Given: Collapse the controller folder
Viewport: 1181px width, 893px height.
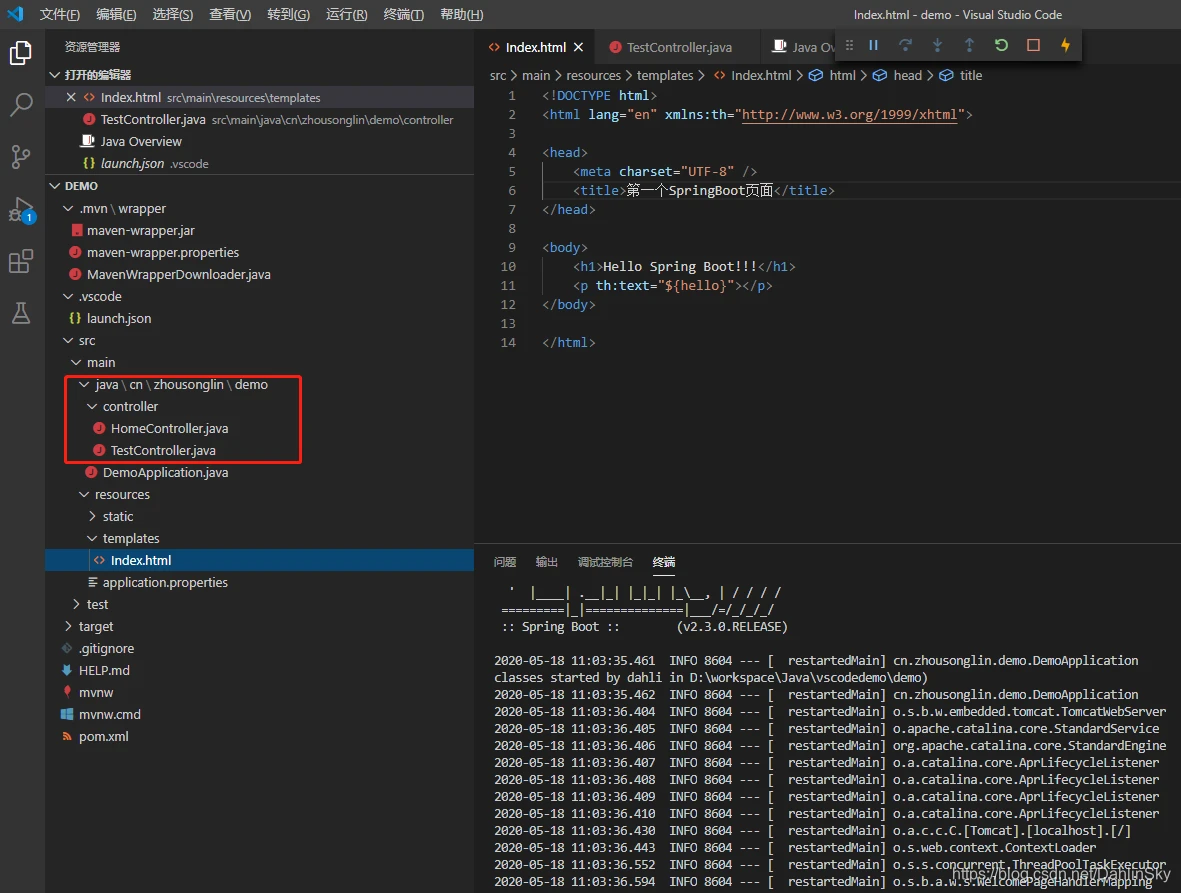Looking at the screenshot, I should [x=93, y=407].
